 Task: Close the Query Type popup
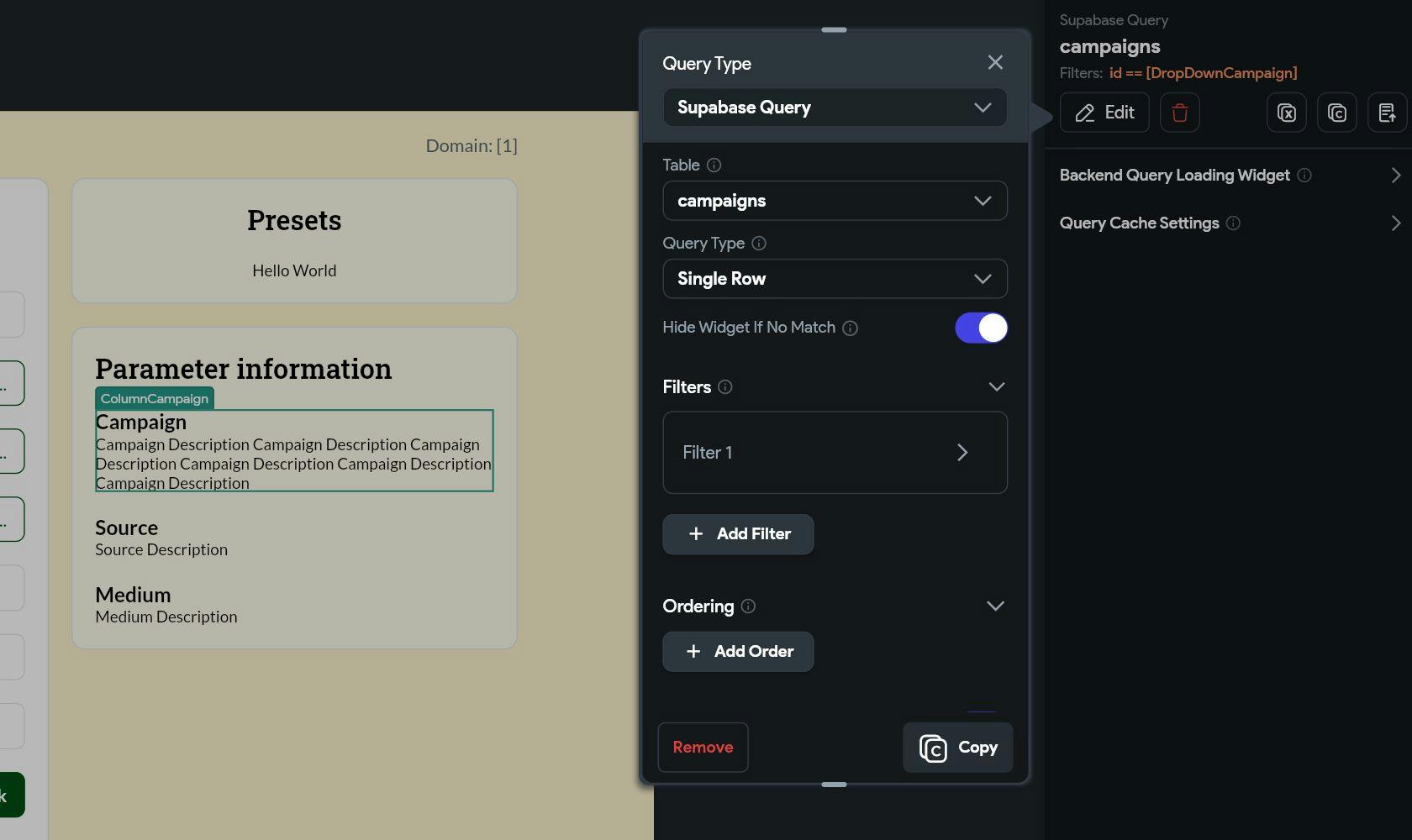[995, 63]
